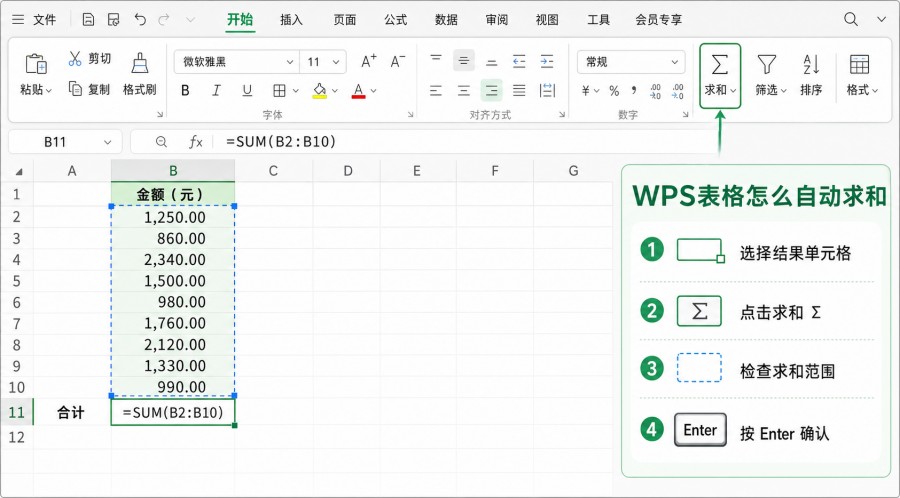Click the cell borders icon
Viewport: 900px width, 498px height.
click(280, 91)
